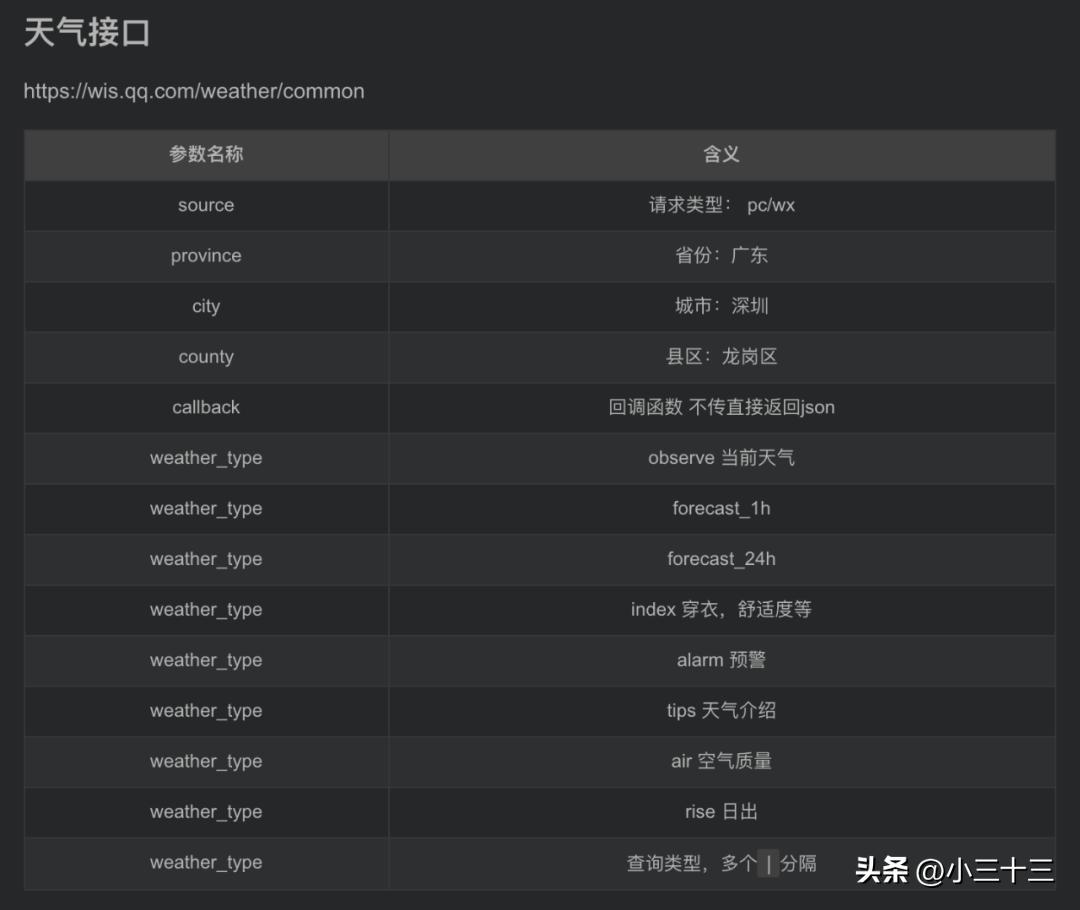1080x910 pixels.
Task: Select the city parameter cell
Action: (x=205, y=306)
